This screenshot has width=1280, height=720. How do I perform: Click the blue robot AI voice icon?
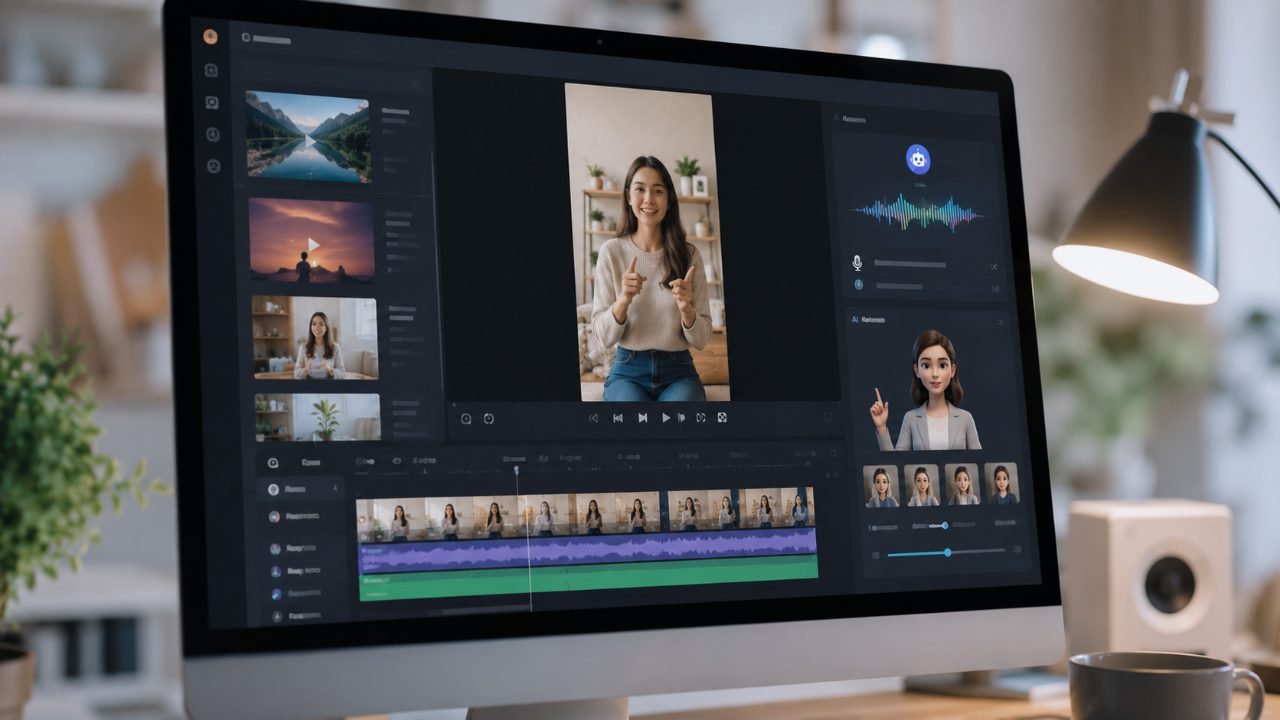(x=918, y=158)
